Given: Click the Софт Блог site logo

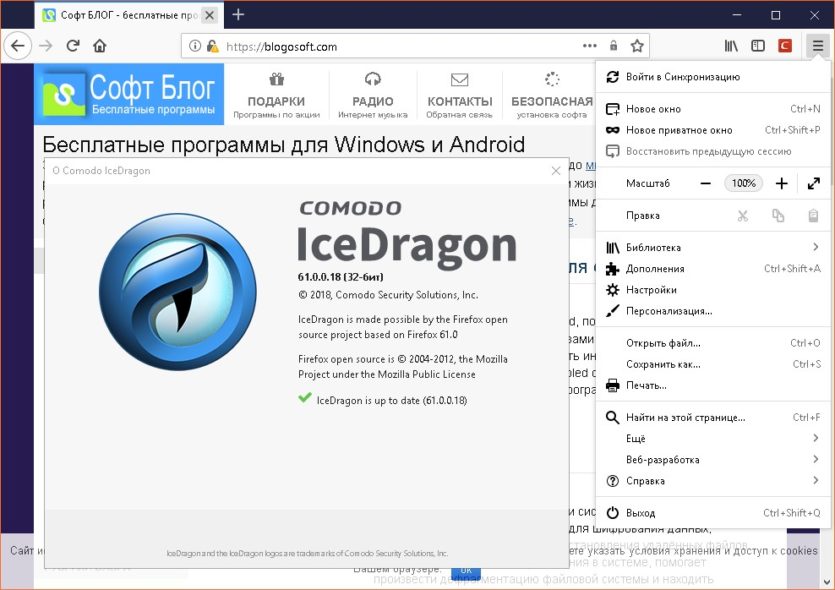Looking at the screenshot, I should tap(129, 94).
